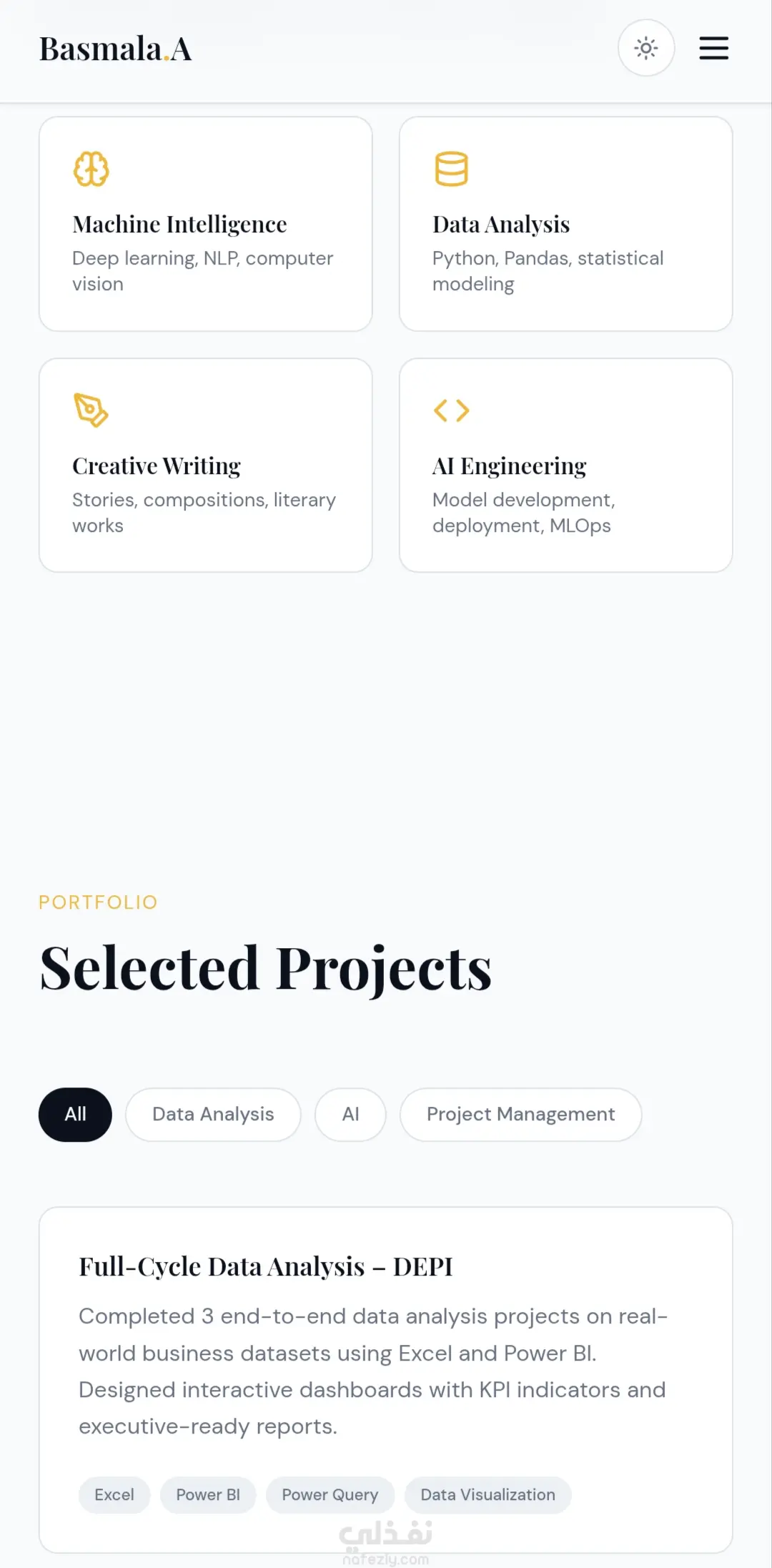This screenshot has width=772, height=1568.
Task: Open the Creative Writing card heading
Action: pyautogui.click(x=157, y=466)
